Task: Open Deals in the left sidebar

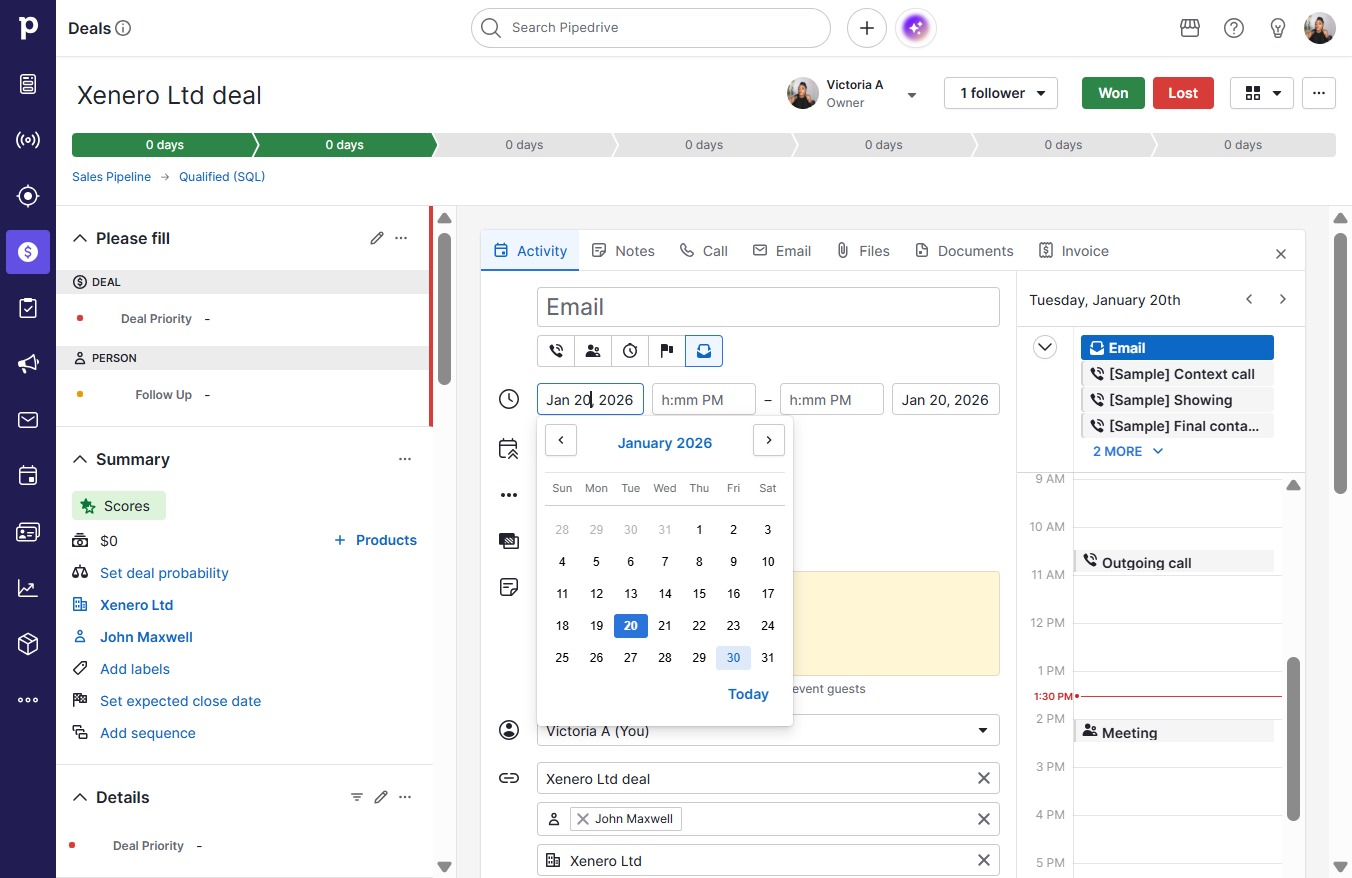Action: tap(28, 252)
